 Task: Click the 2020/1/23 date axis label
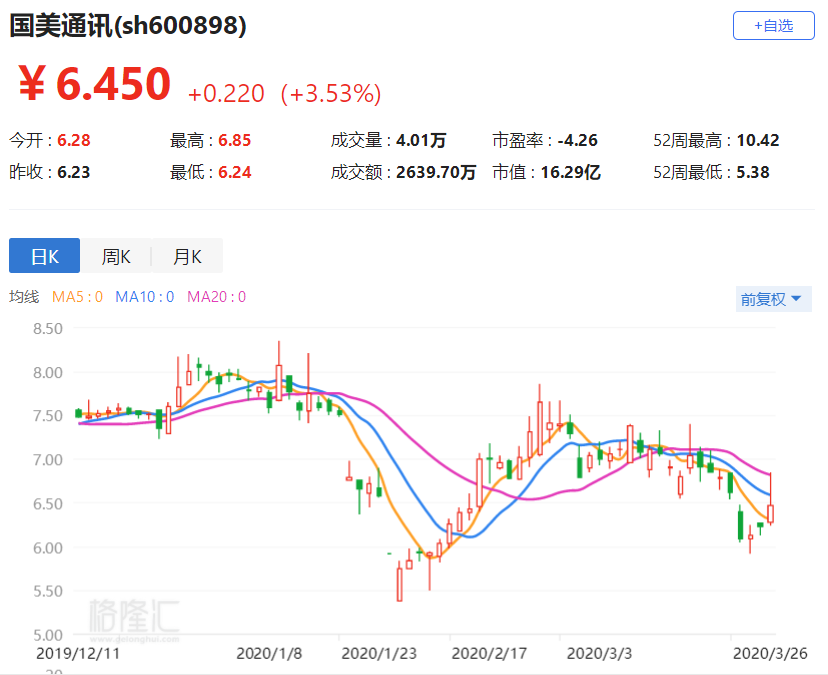379,653
